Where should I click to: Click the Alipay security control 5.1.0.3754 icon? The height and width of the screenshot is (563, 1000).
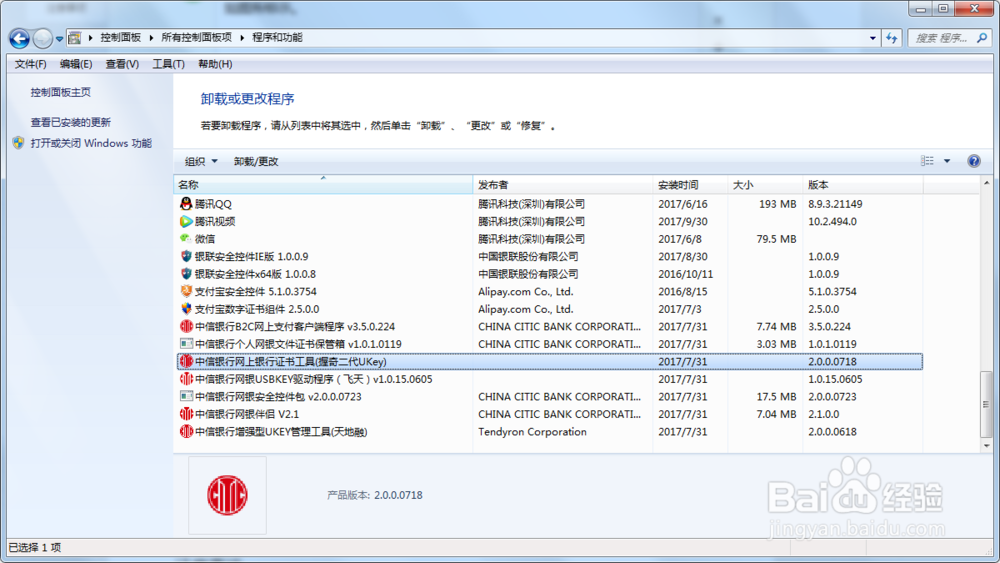tap(186, 291)
